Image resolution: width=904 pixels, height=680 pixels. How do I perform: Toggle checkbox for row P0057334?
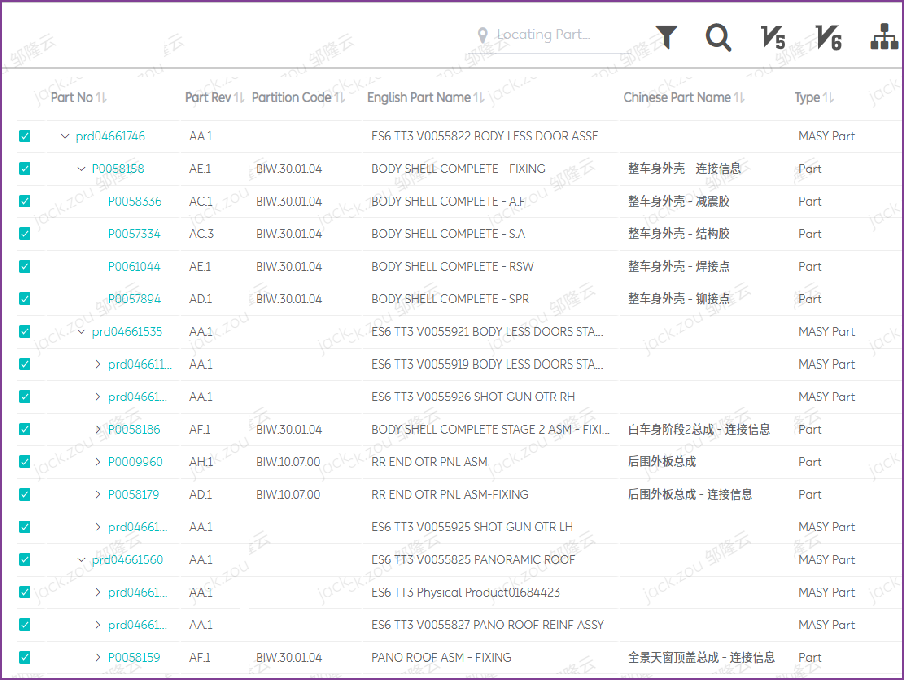pos(25,234)
